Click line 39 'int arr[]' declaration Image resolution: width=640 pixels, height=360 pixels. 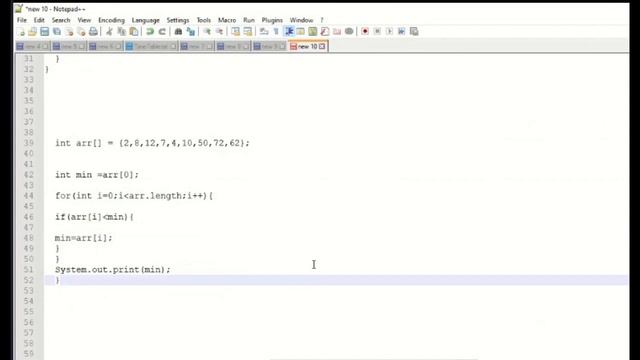[x=152, y=143]
